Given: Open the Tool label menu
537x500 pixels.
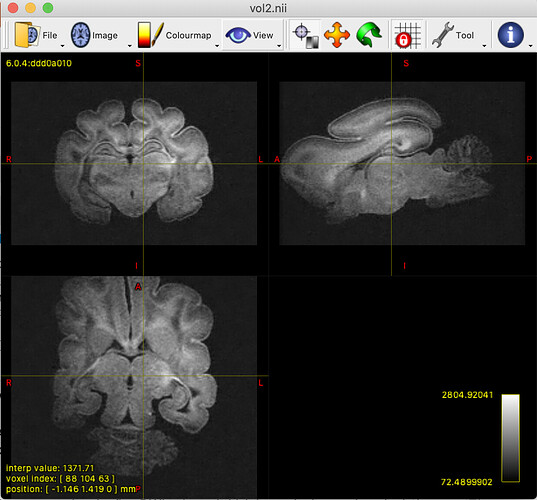Looking at the screenshot, I should (x=465, y=35).
